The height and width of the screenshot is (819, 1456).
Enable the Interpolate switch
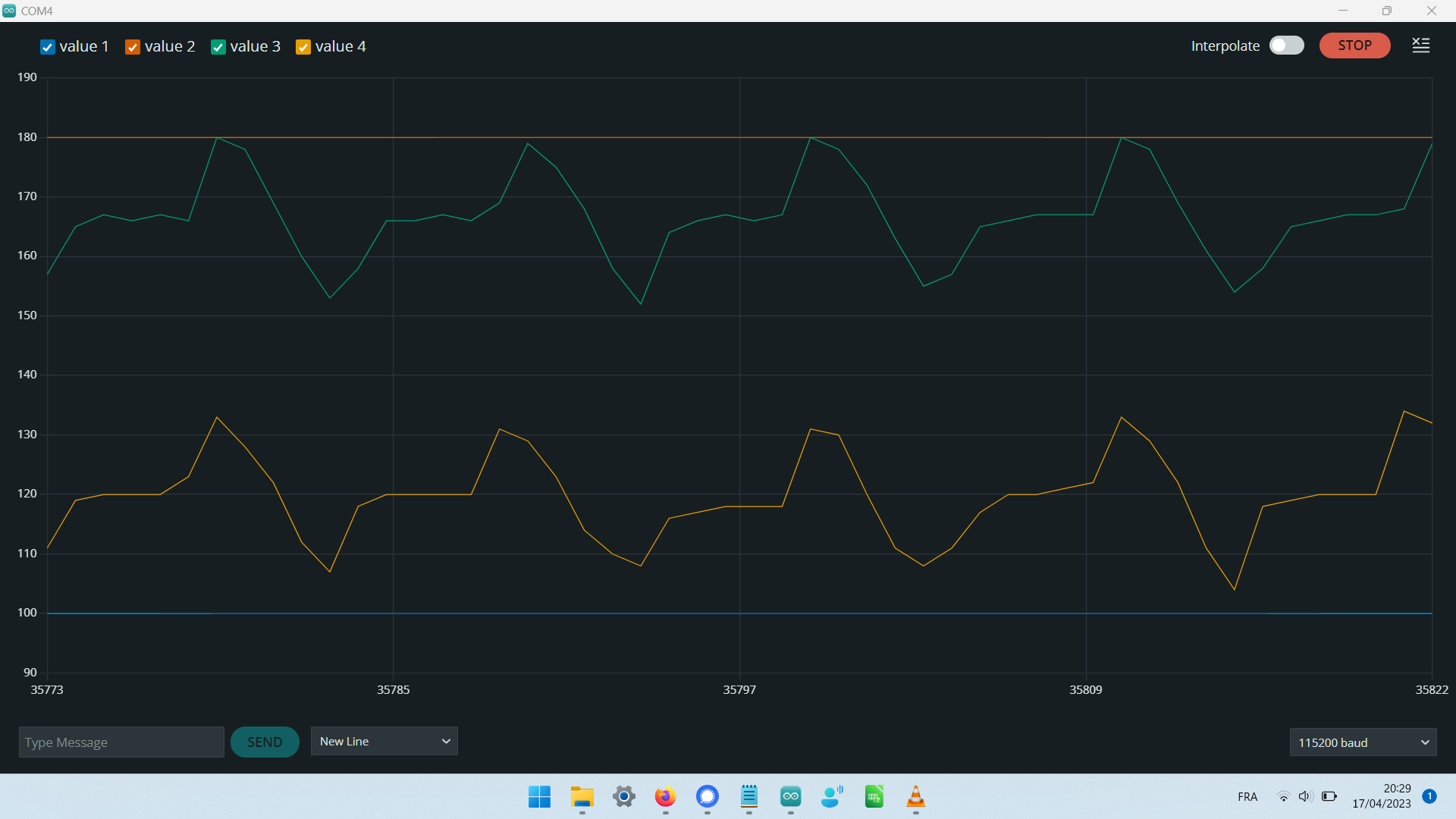coord(1286,45)
